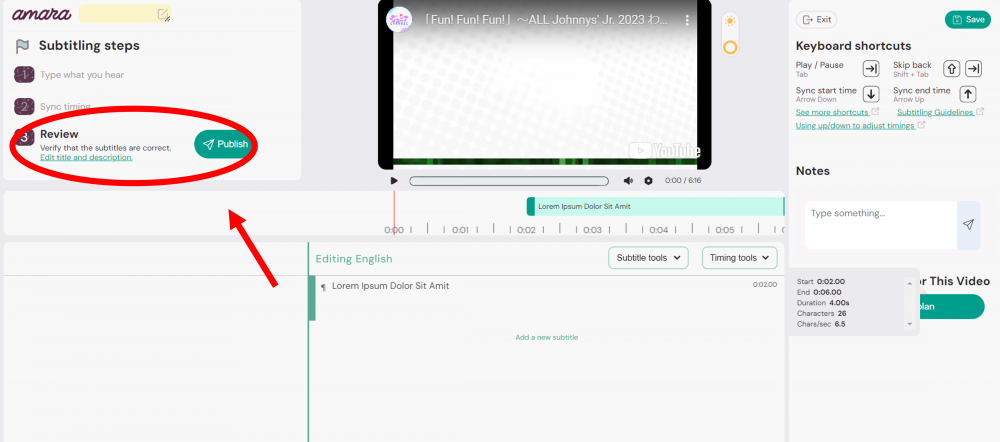This screenshot has width=1000, height=442.
Task: Send the note with paper plane icon
Action: click(x=968, y=225)
